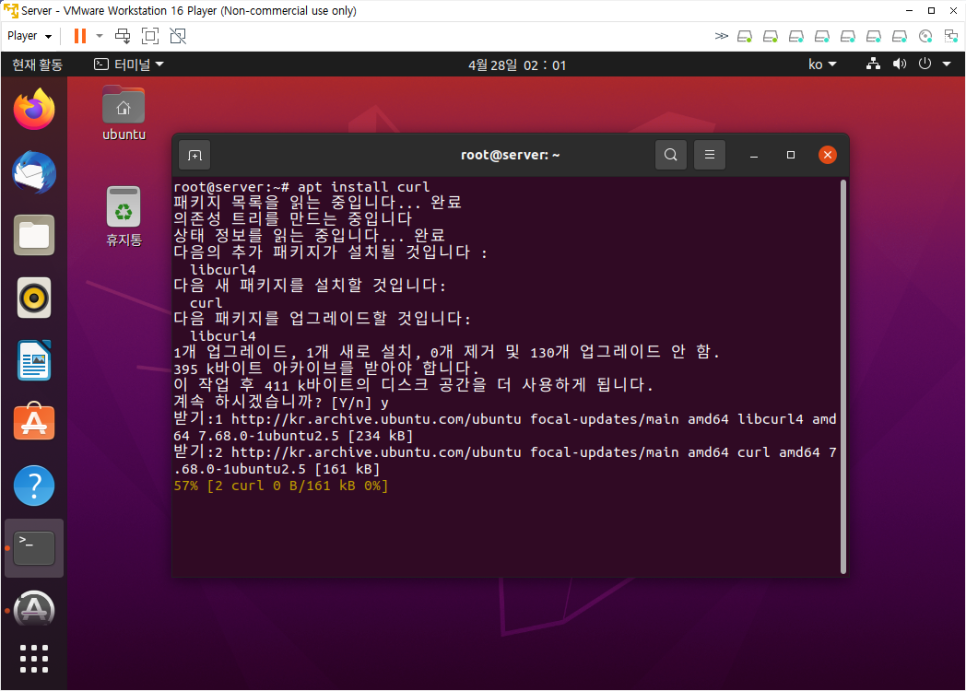Open the clock showing 4월 28일 02:01
The width and height of the screenshot is (966, 691).
[x=516, y=65]
